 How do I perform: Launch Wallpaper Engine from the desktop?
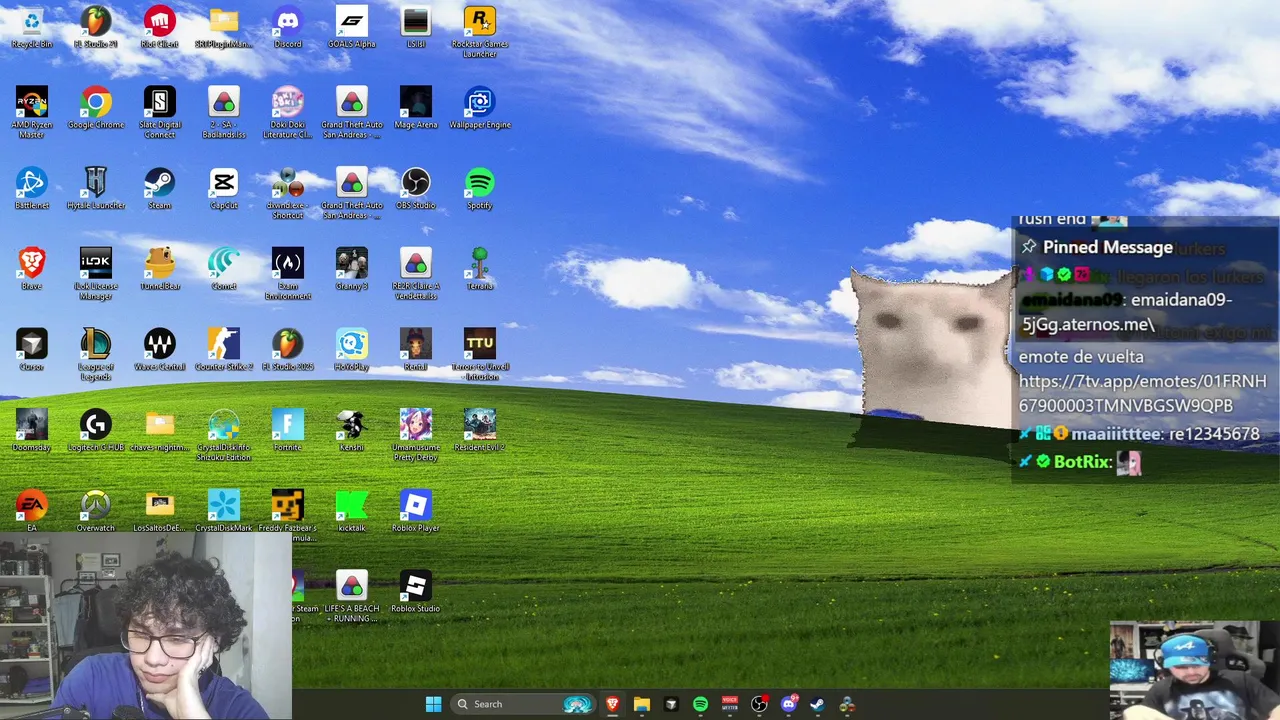tap(480, 108)
